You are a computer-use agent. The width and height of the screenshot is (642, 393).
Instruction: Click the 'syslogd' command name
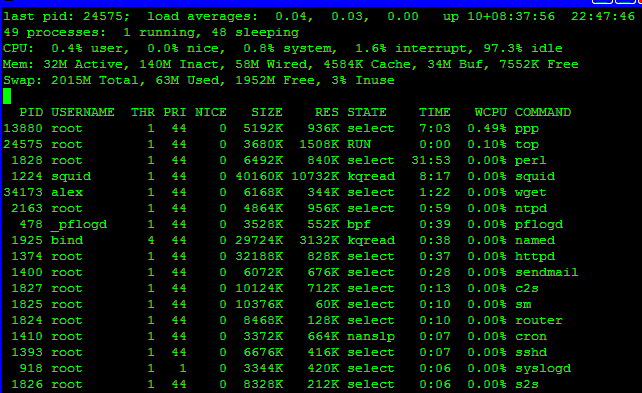pos(543,369)
